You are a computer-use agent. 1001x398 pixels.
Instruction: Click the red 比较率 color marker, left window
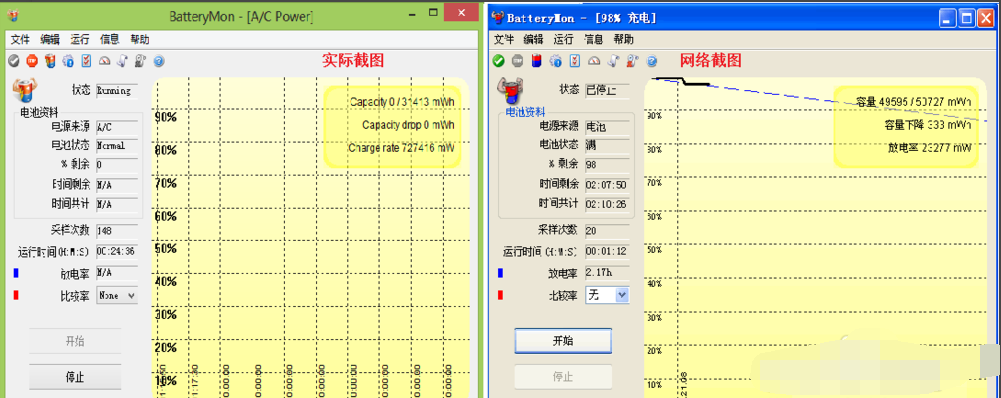click(16, 296)
